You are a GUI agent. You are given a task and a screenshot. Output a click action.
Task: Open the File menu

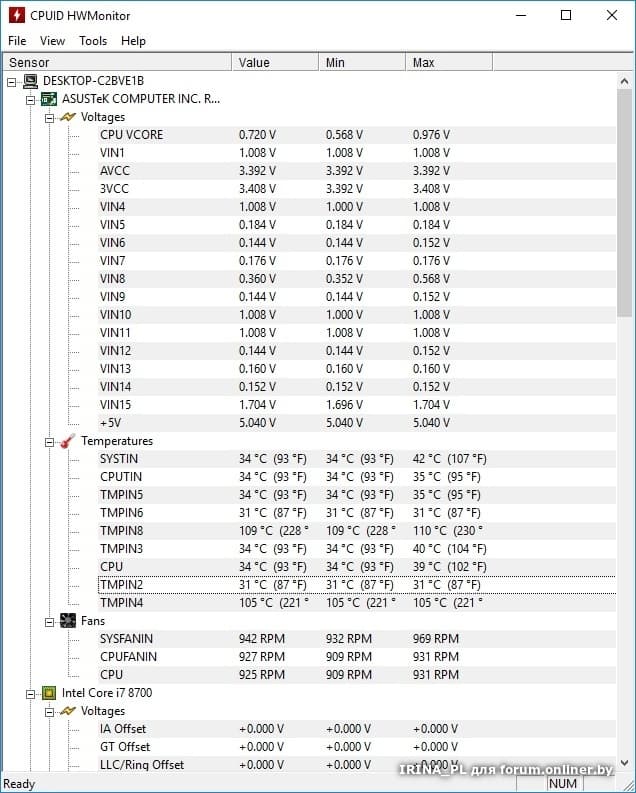click(x=17, y=41)
